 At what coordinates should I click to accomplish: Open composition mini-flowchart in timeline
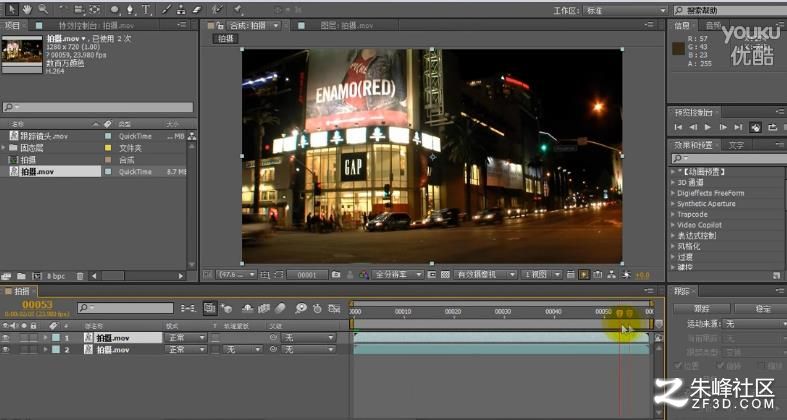[188, 309]
